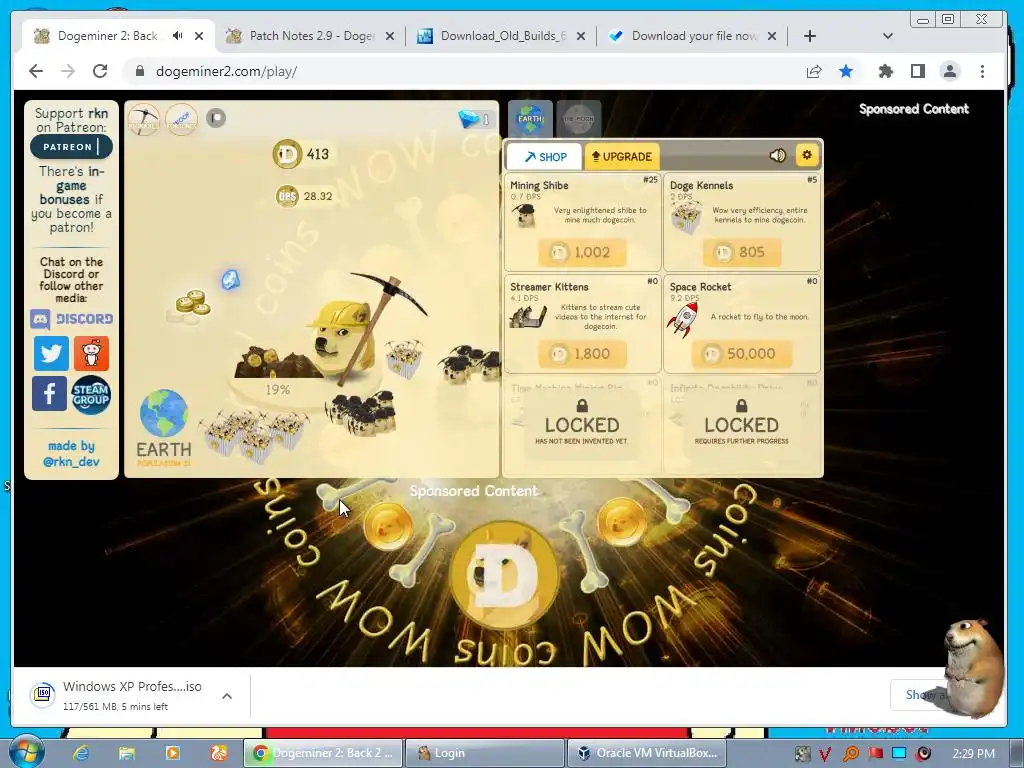Mute game sound with speaker icon
The height and width of the screenshot is (768, 1024).
[x=777, y=155]
